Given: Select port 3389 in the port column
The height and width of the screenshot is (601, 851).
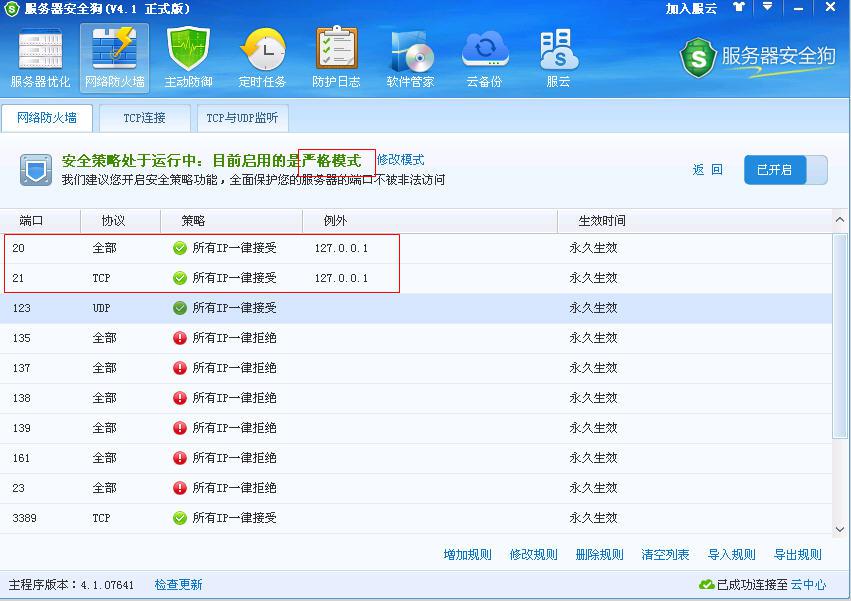Looking at the screenshot, I should pos(24,518).
